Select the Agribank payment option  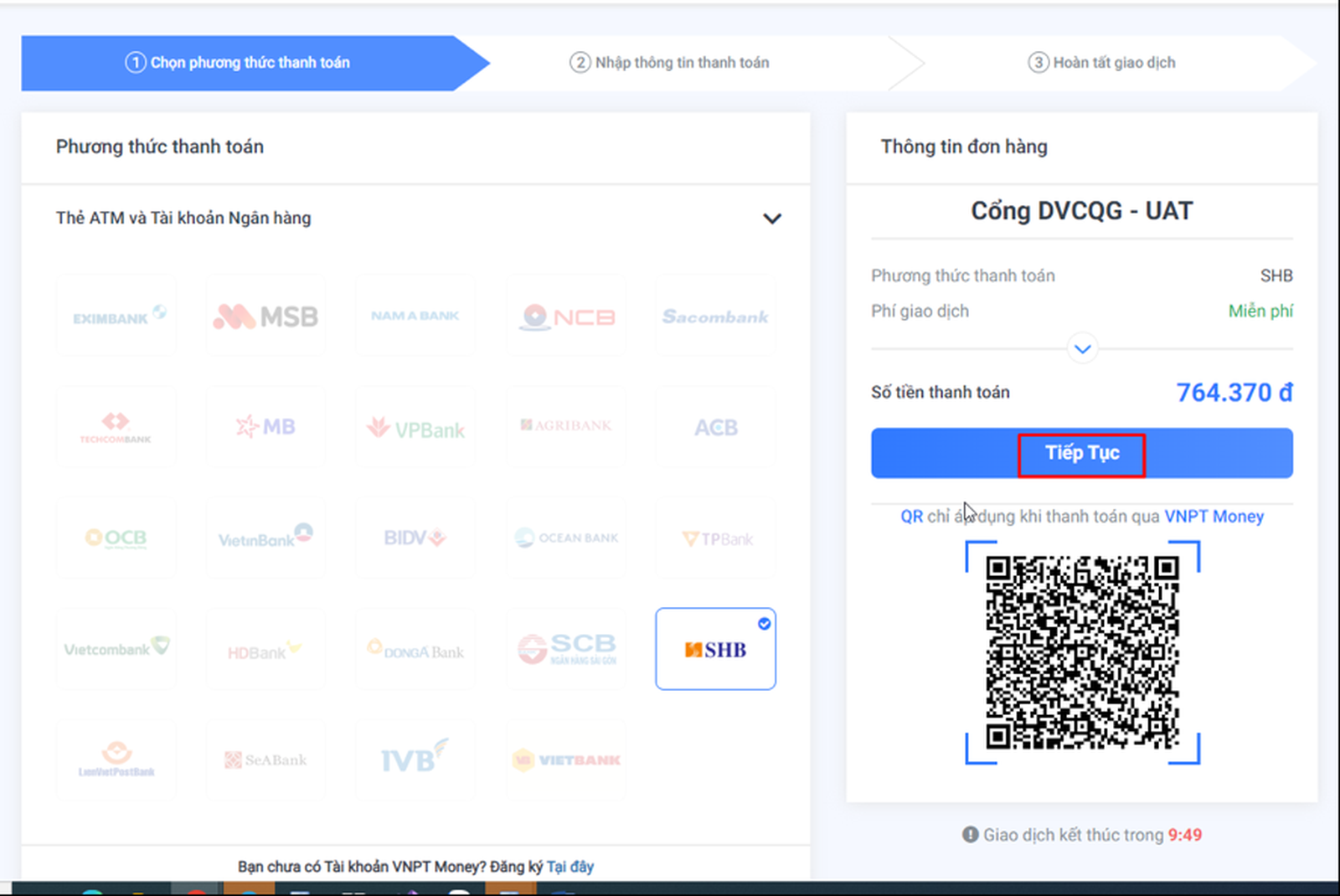click(566, 426)
